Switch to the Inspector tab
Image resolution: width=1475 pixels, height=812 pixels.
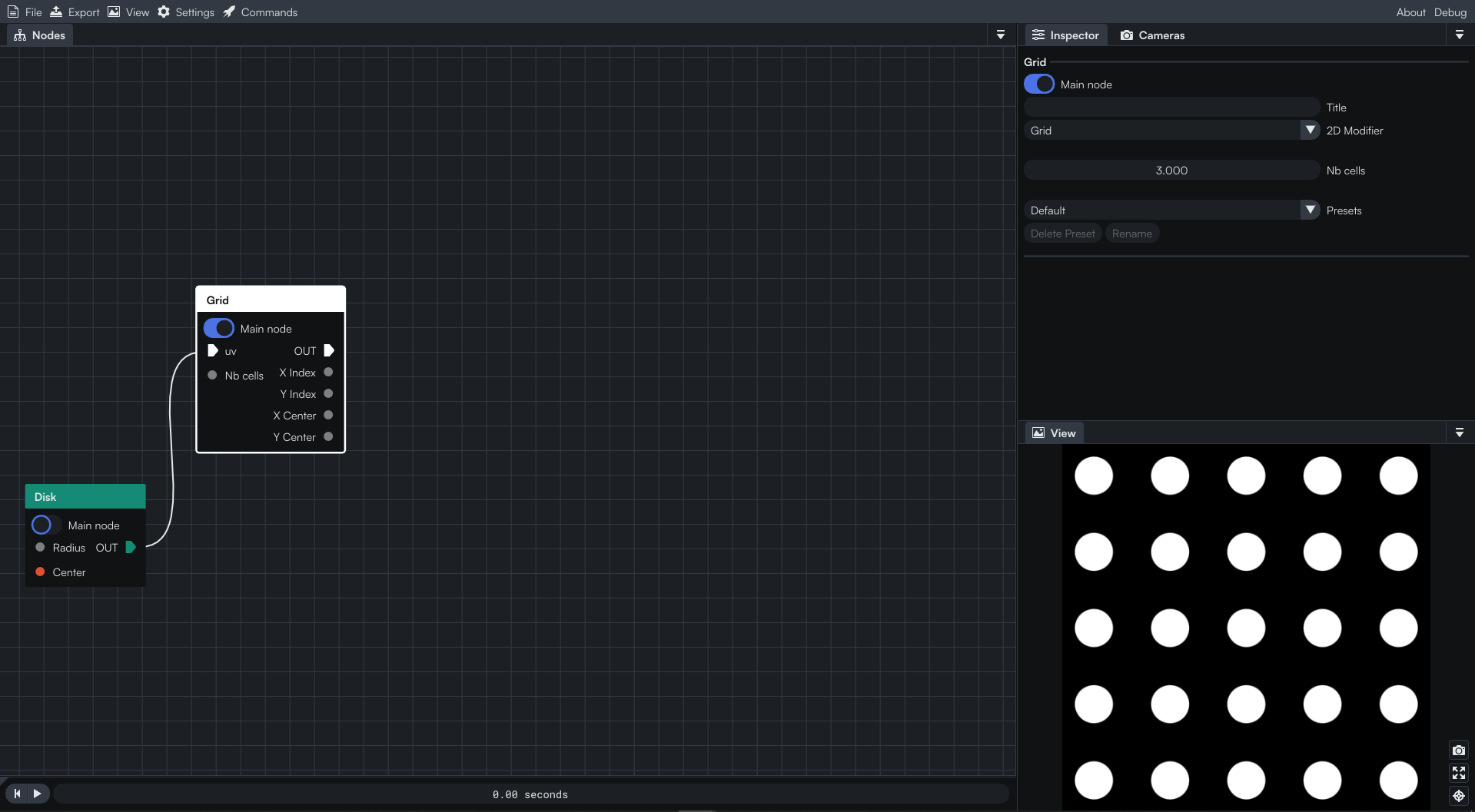coord(1066,35)
